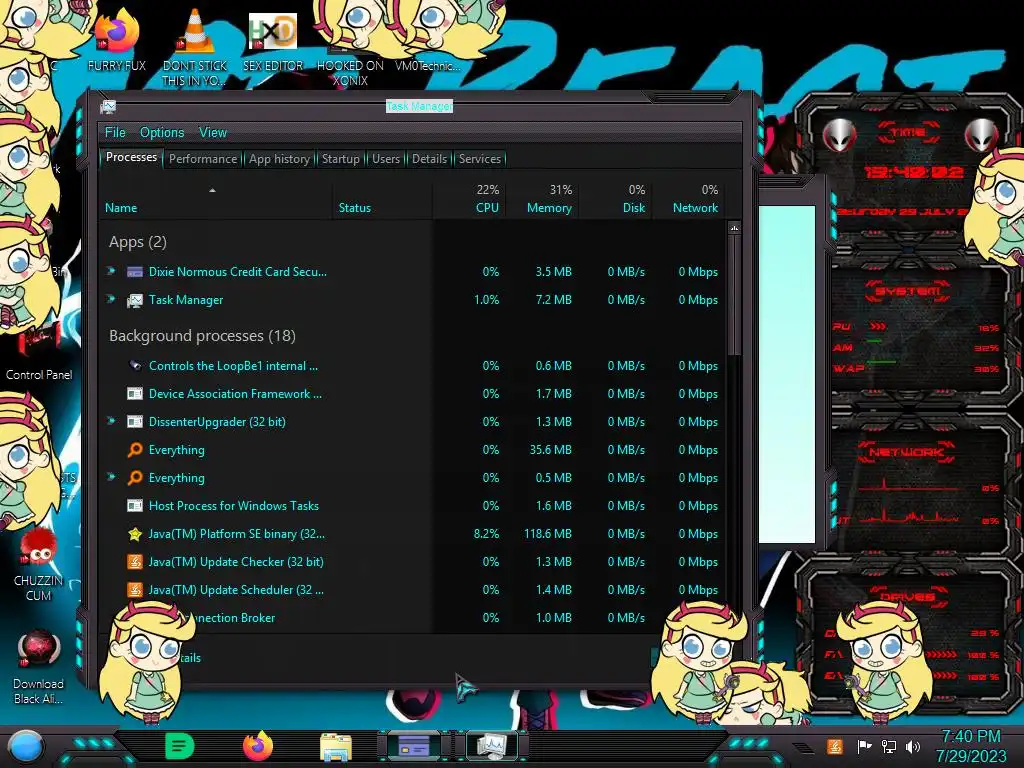The image size is (1024, 768).
Task: Click the show hidden icons tray arrow
Action: (x=802, y=748)
